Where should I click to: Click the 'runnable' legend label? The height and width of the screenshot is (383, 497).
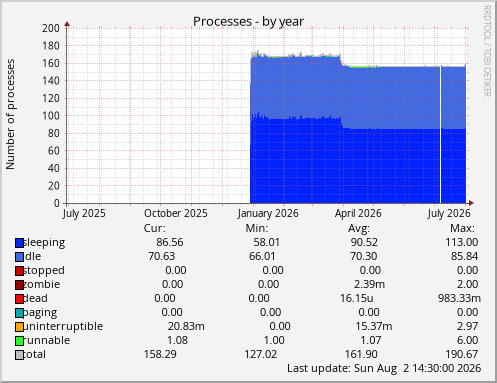(x=47, y=340)
